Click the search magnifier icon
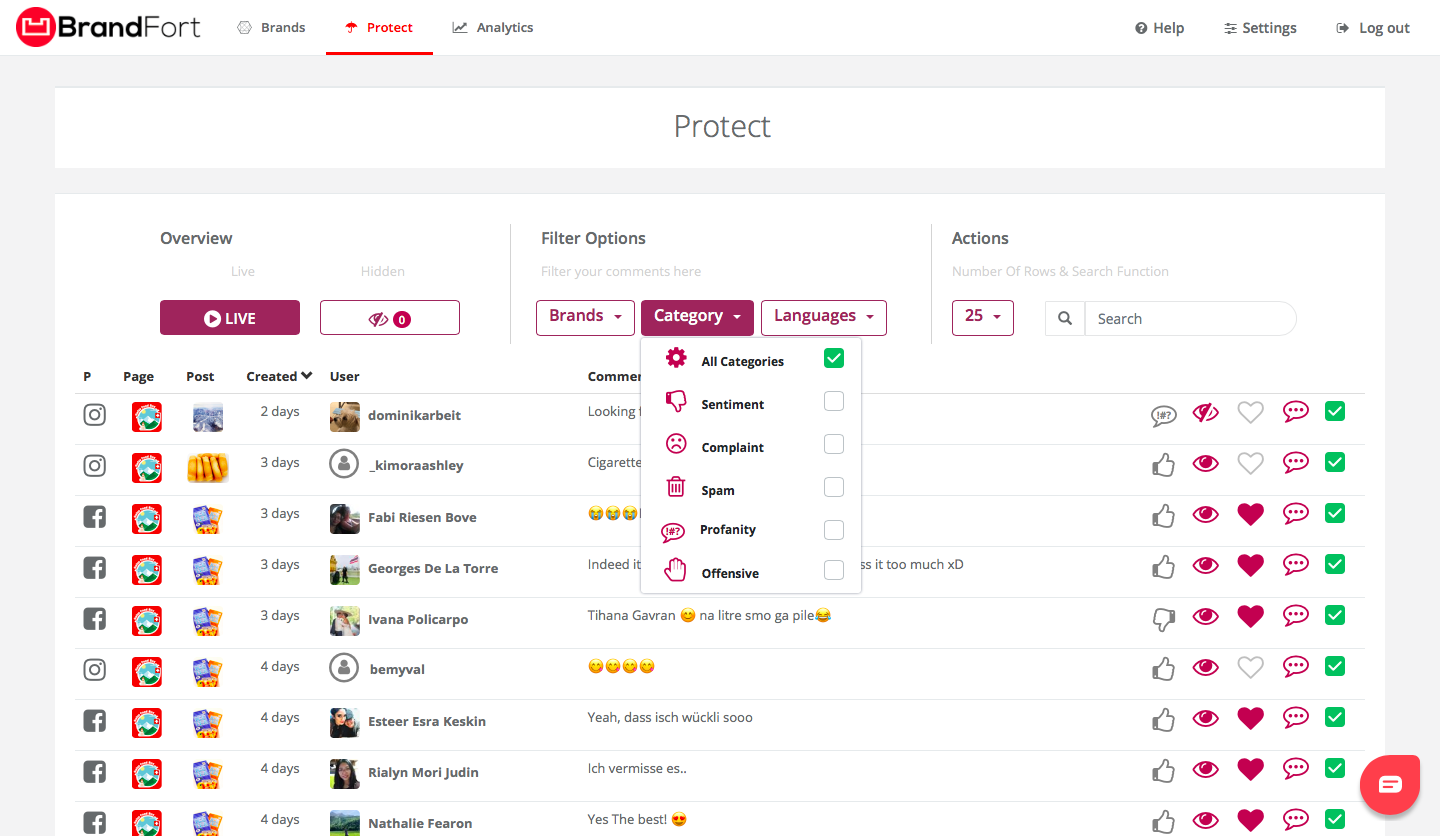The height and width of the screenshot is (836, 1440). click(1065, 319)
